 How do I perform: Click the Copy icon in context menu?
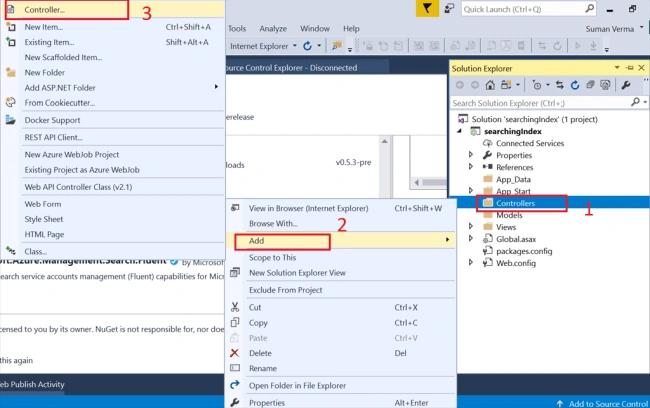tap(235, 322)
